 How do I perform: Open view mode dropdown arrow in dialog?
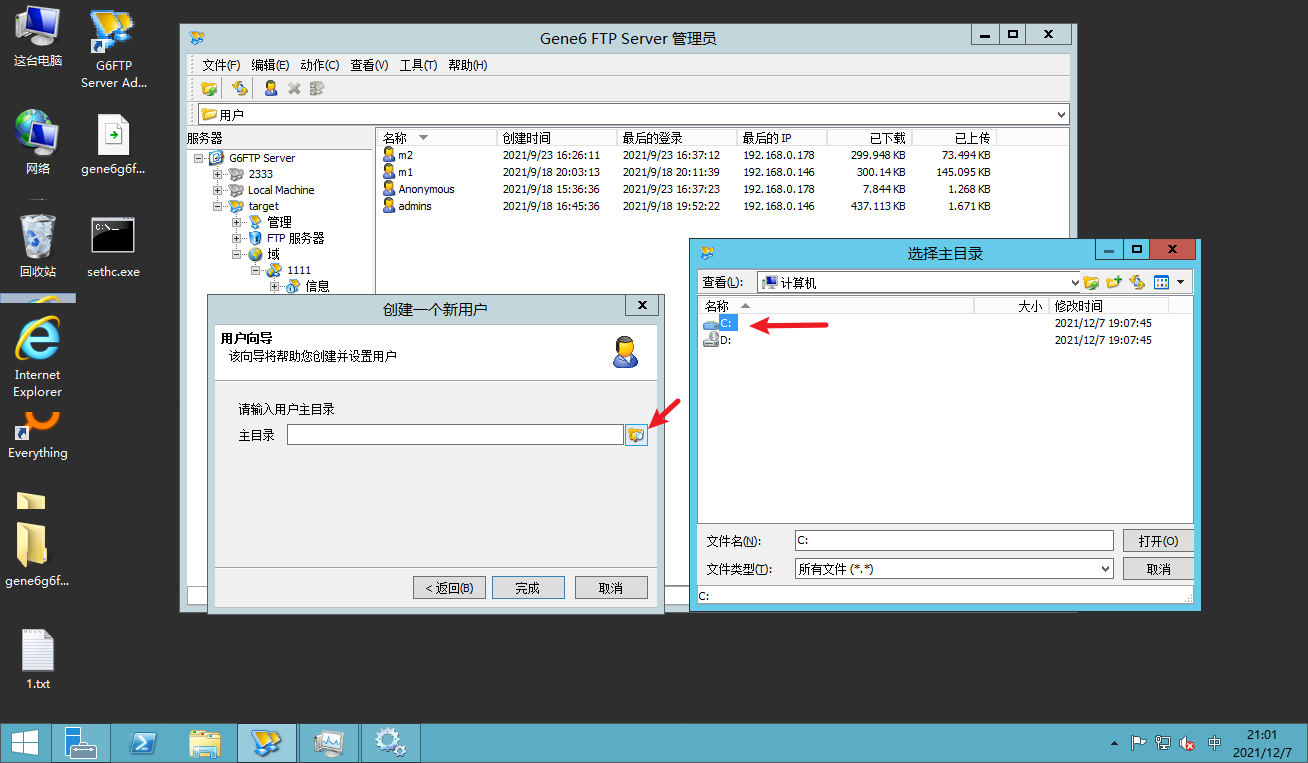point(1181,283)
